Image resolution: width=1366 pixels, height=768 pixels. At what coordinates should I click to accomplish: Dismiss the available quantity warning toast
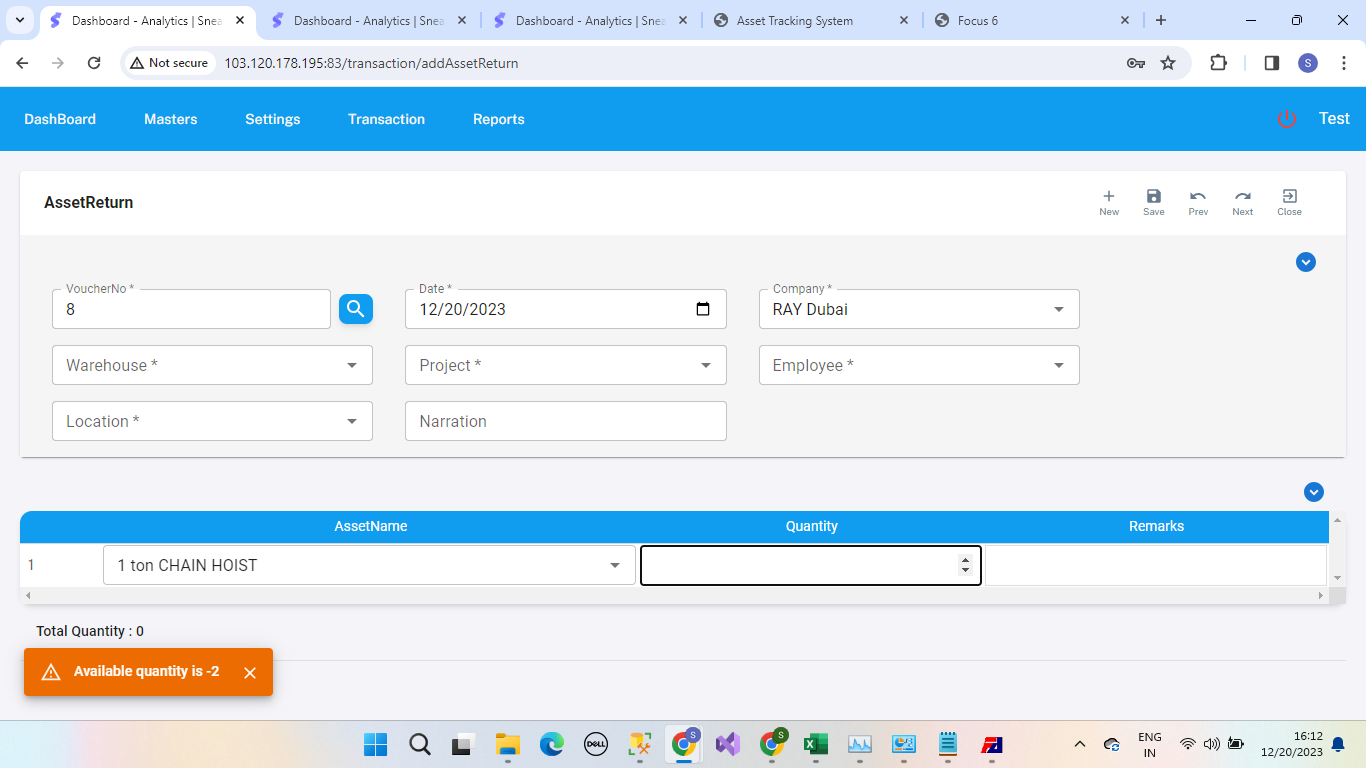pyautogui.click(x=250, y=673)
